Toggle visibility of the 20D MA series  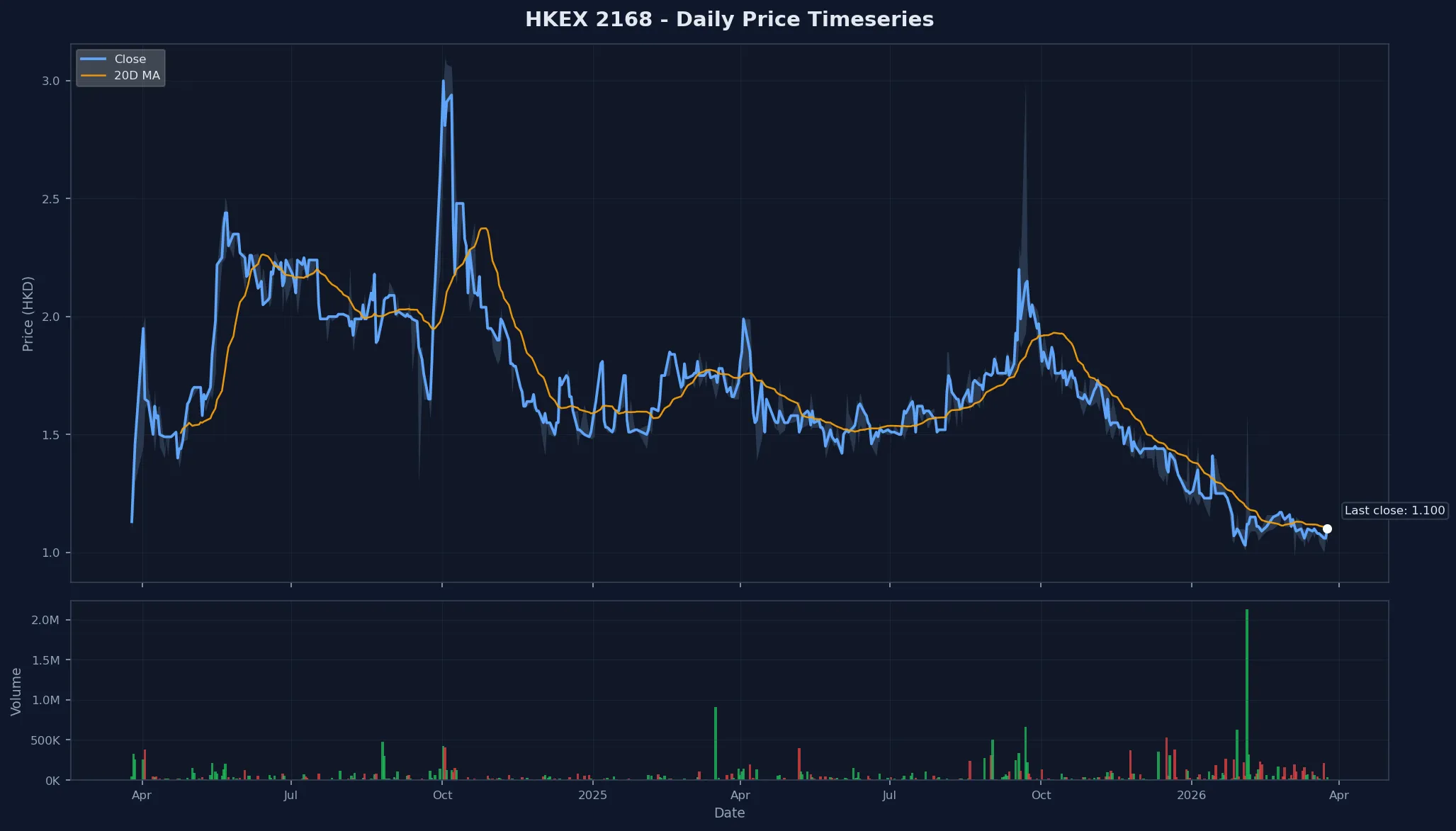click(136, 74)
